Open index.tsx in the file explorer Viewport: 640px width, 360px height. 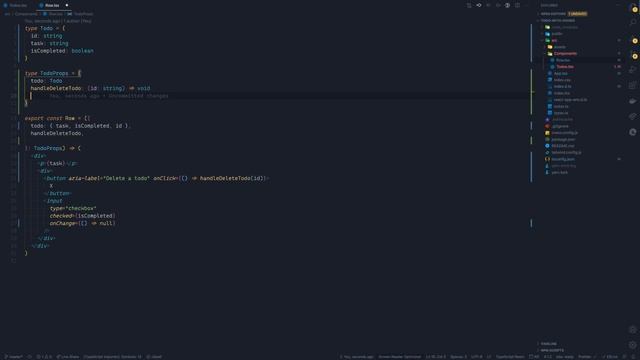pos(562,93)
